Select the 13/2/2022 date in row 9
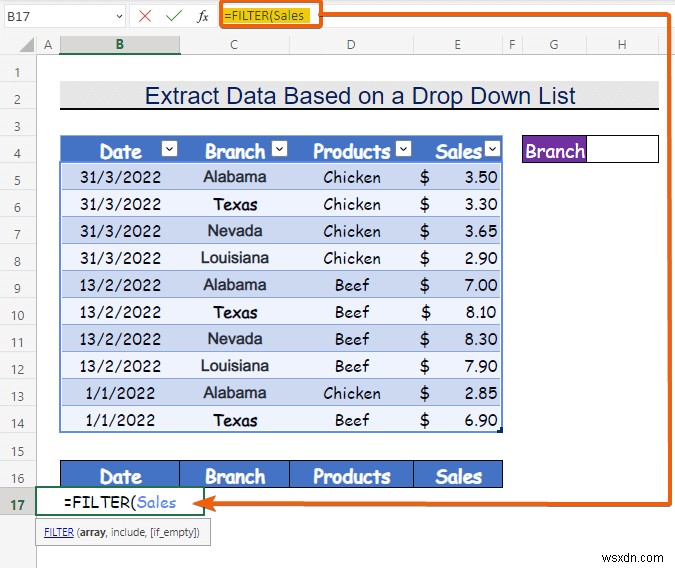The width and height of the screenshot is (675, 568). point(120,285)
